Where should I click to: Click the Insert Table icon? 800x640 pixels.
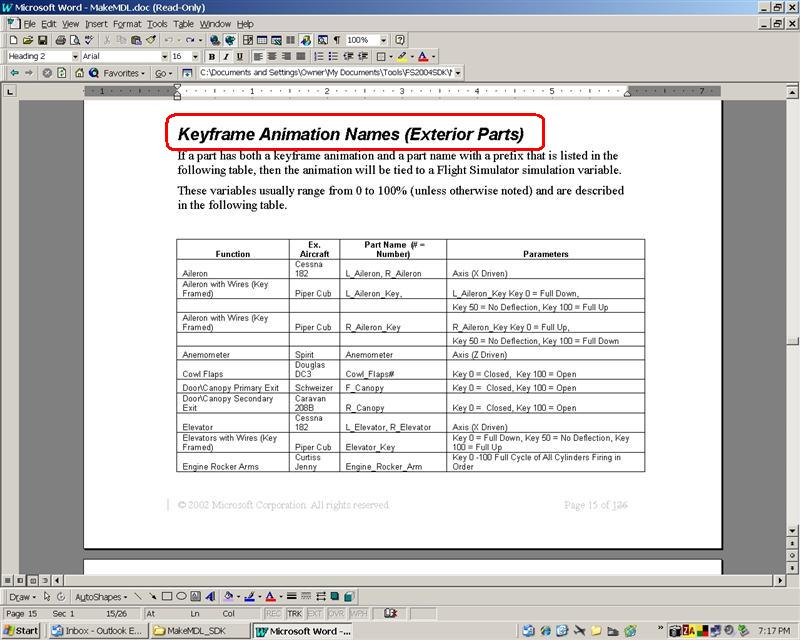pyautogui.click(x=262, y=40)
